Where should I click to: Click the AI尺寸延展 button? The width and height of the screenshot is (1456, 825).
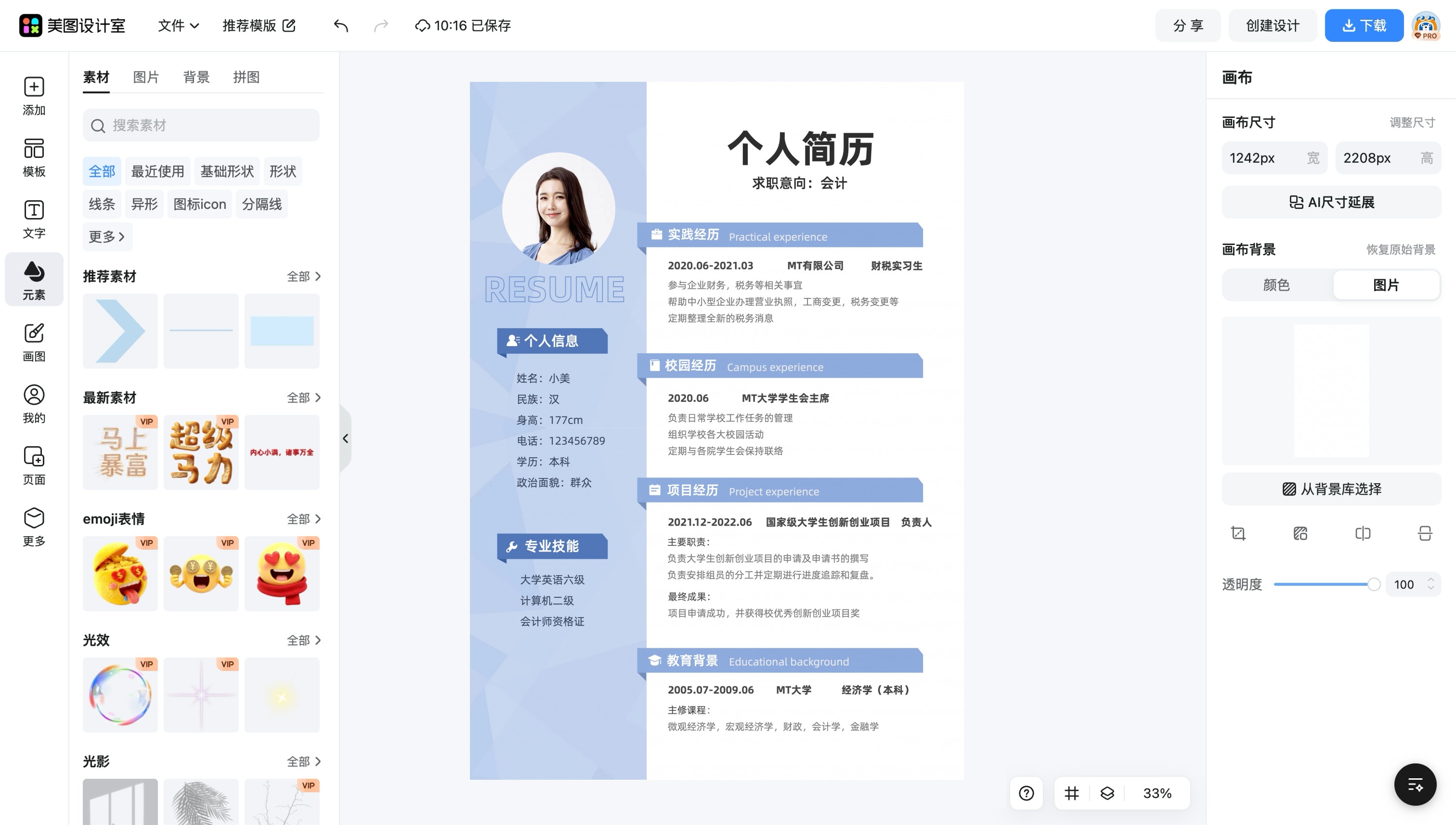[1331, 202]
